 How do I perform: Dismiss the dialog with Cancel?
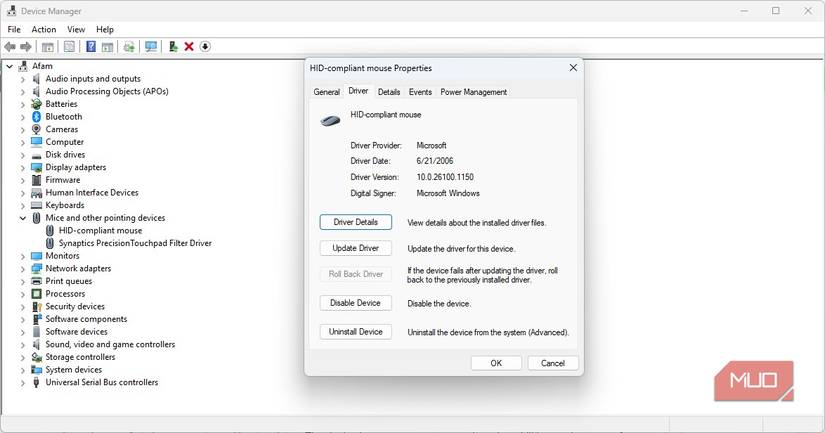(552, 363)
